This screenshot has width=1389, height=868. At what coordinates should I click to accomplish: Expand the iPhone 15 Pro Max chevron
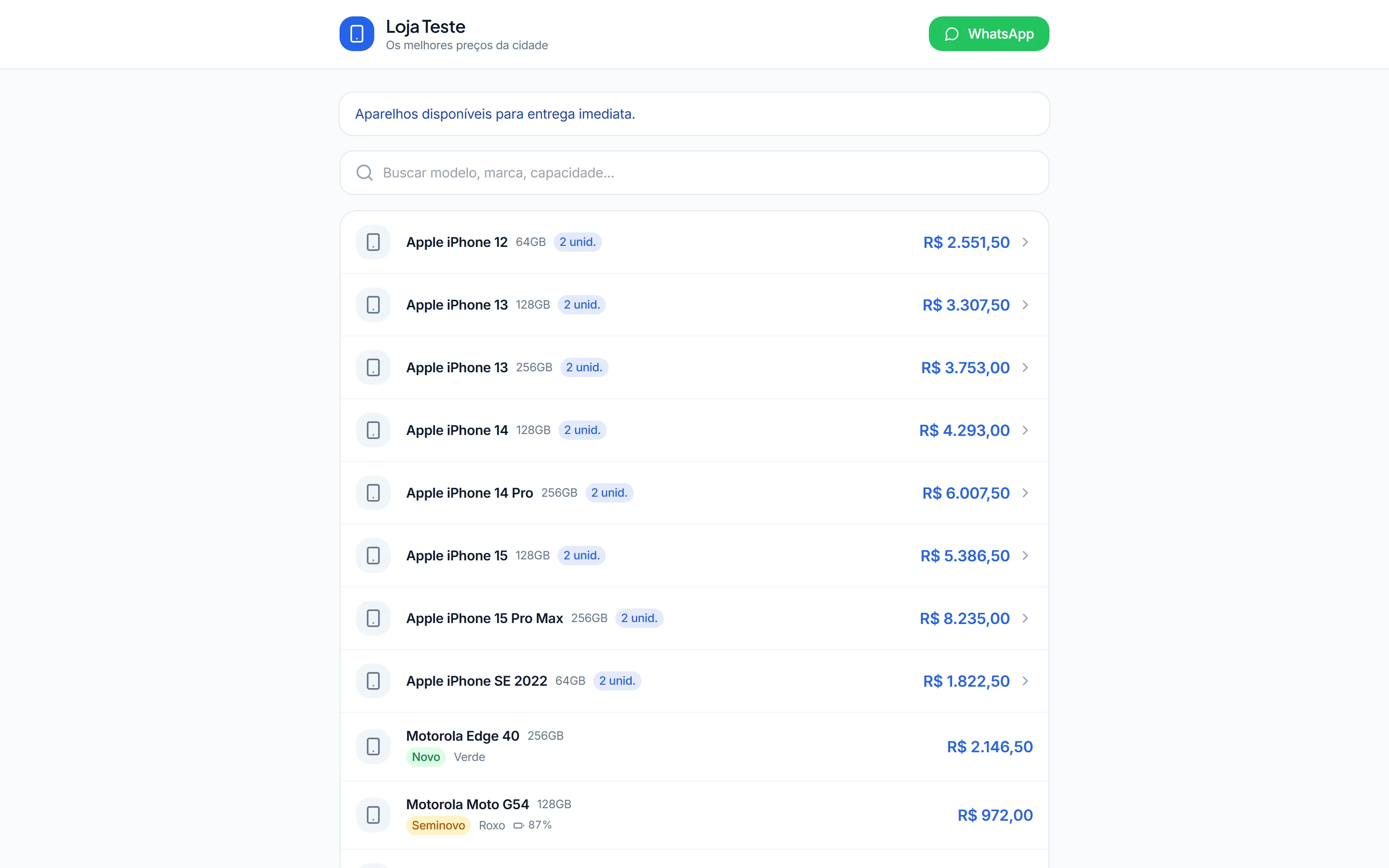coord(1025,618)
